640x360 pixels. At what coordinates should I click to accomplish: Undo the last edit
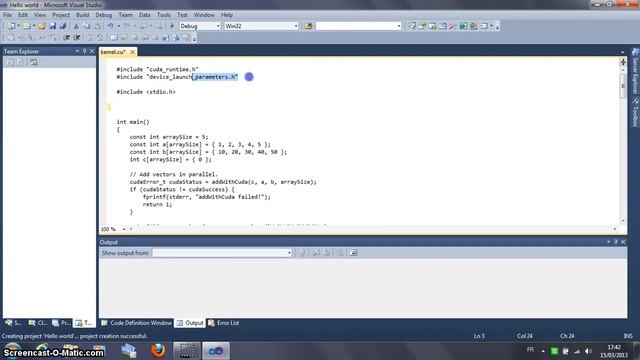[x=110, y=26]
